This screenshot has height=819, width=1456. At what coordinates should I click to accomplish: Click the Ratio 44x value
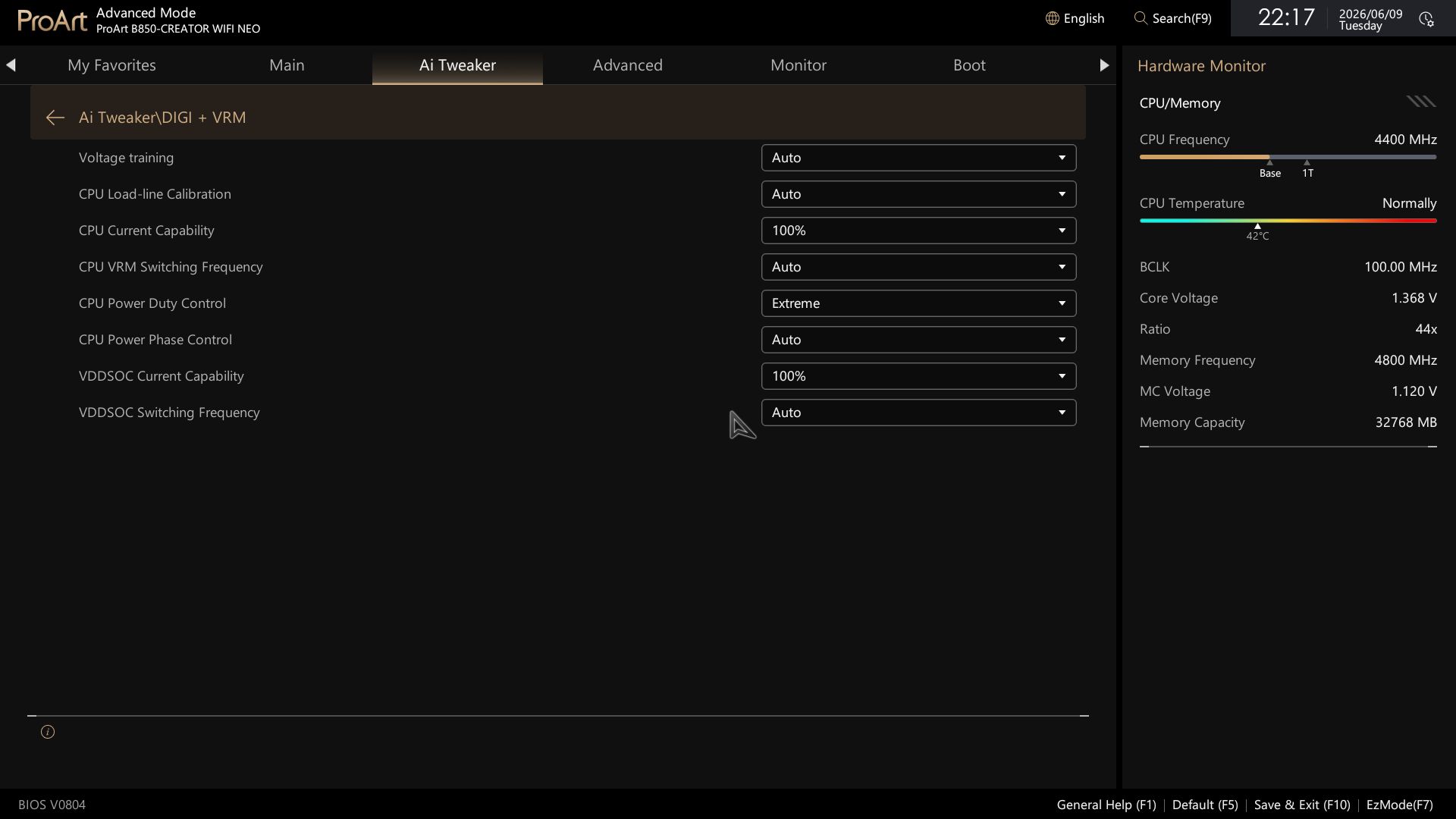[x=1426, y=329]
